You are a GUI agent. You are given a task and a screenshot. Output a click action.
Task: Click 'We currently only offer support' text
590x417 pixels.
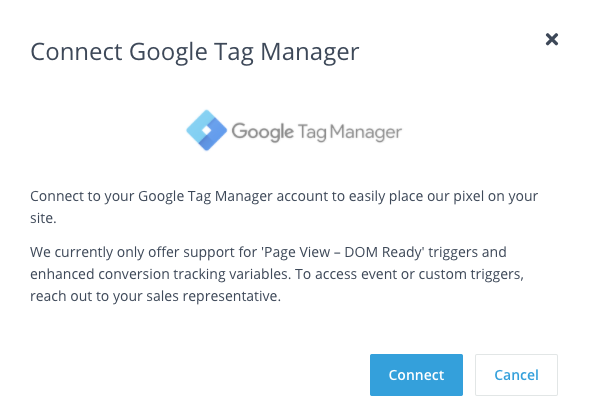pos(143,252)
